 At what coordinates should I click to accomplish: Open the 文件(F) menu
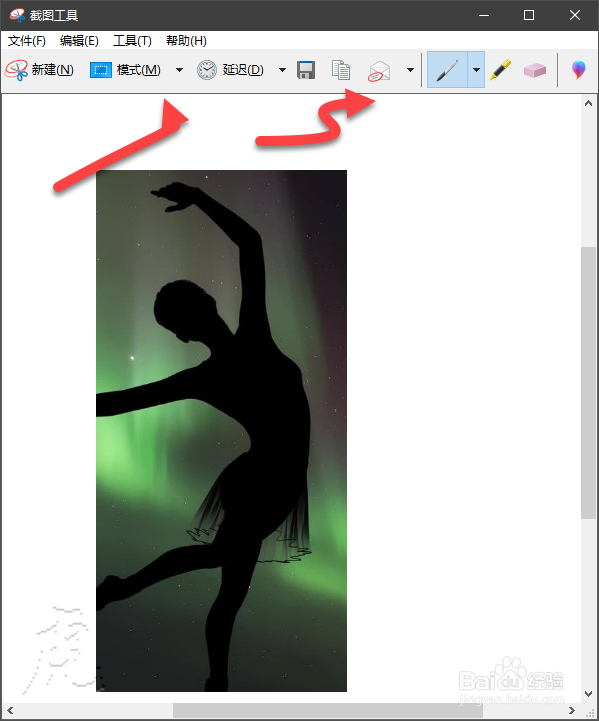(27, 41)
